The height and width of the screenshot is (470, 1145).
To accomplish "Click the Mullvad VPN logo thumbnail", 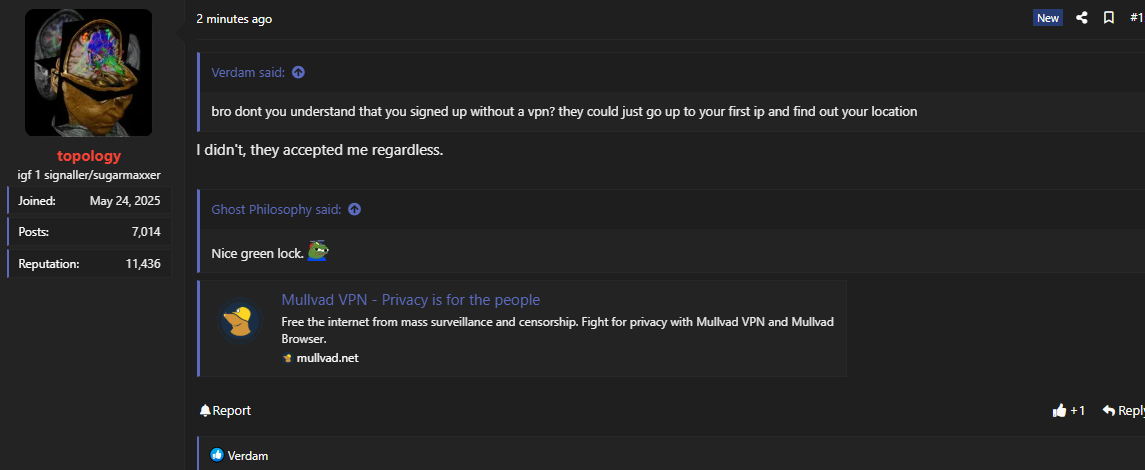I will (x=240, y=320).
